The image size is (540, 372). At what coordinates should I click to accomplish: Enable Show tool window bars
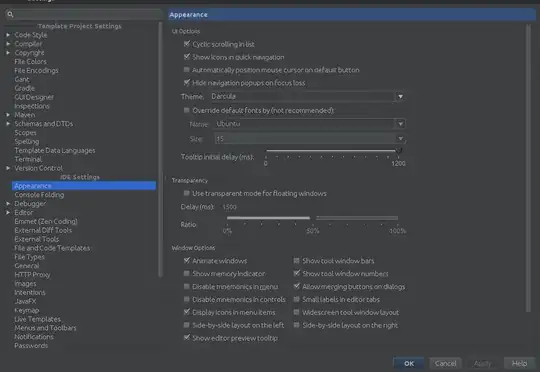click(297, 260)
